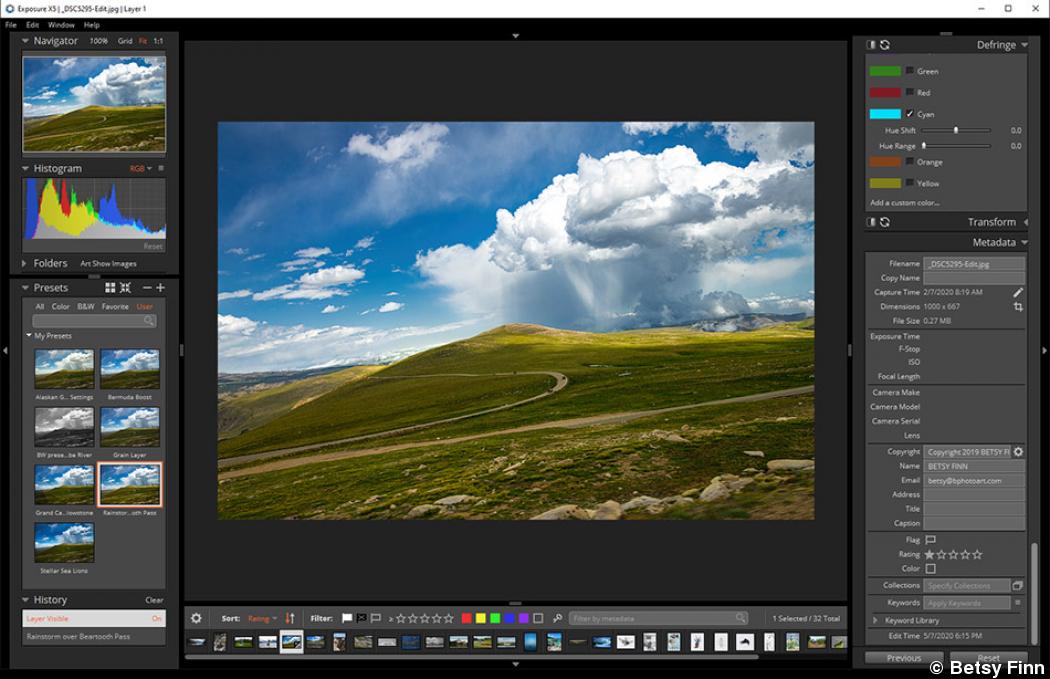Open collections picker icon
The width and height of the screenshot is (1050, 679).
pos(1018,585)
